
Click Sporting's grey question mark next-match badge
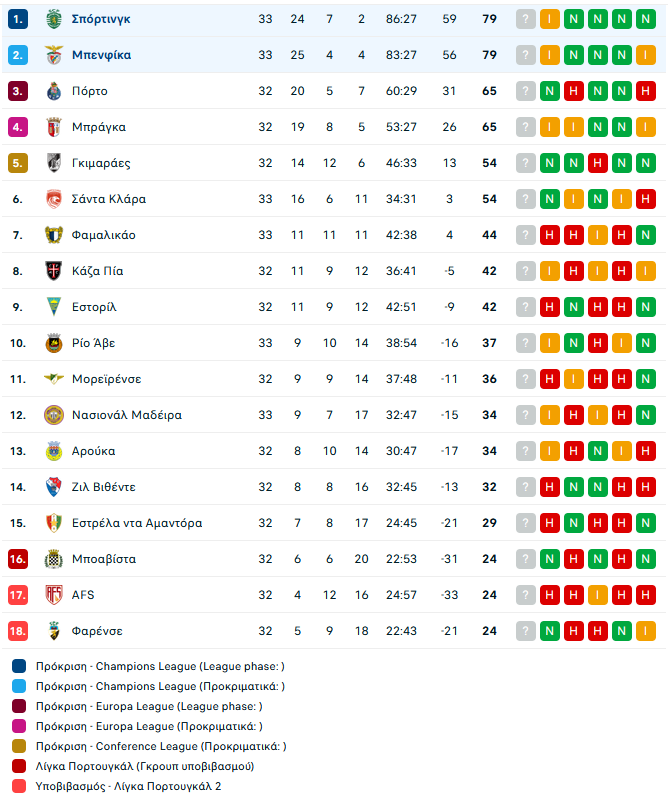click(526, 19)
